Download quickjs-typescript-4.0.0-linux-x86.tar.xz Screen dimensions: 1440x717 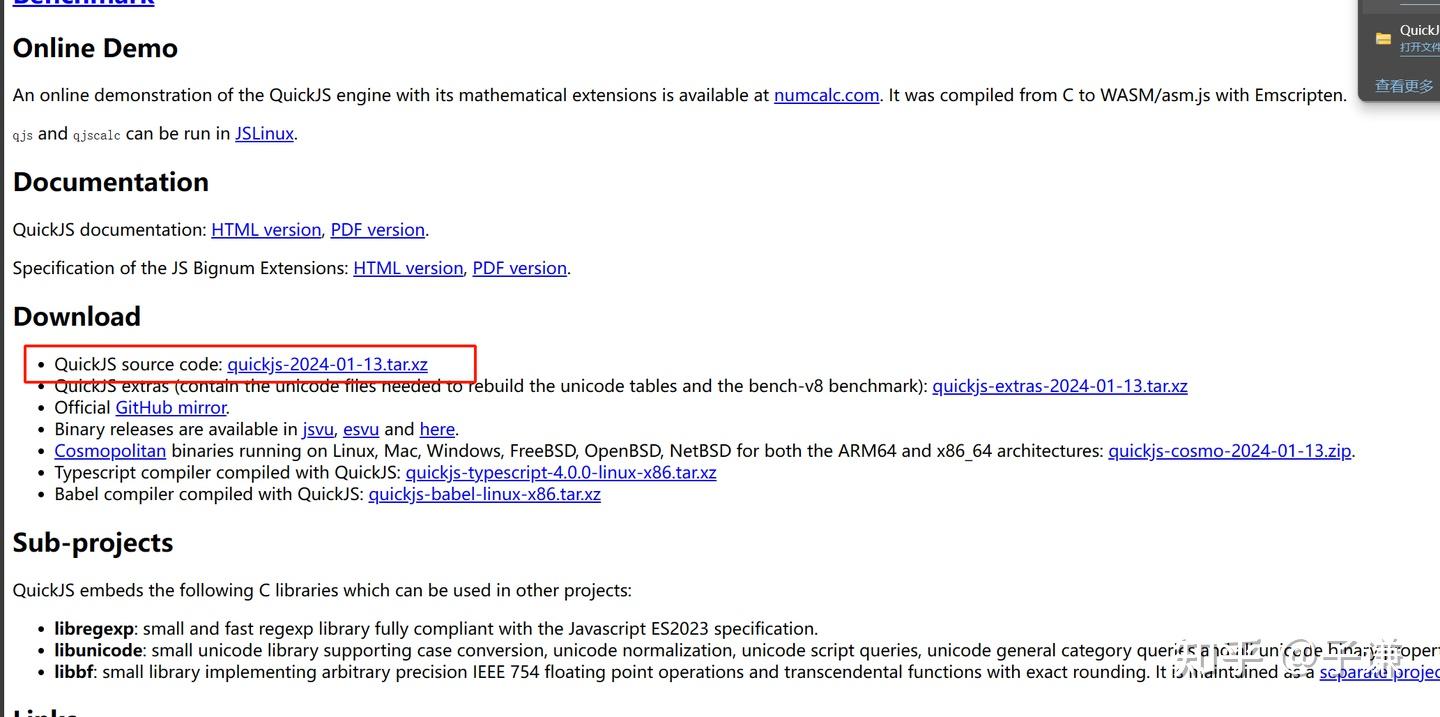click(560, 472)
